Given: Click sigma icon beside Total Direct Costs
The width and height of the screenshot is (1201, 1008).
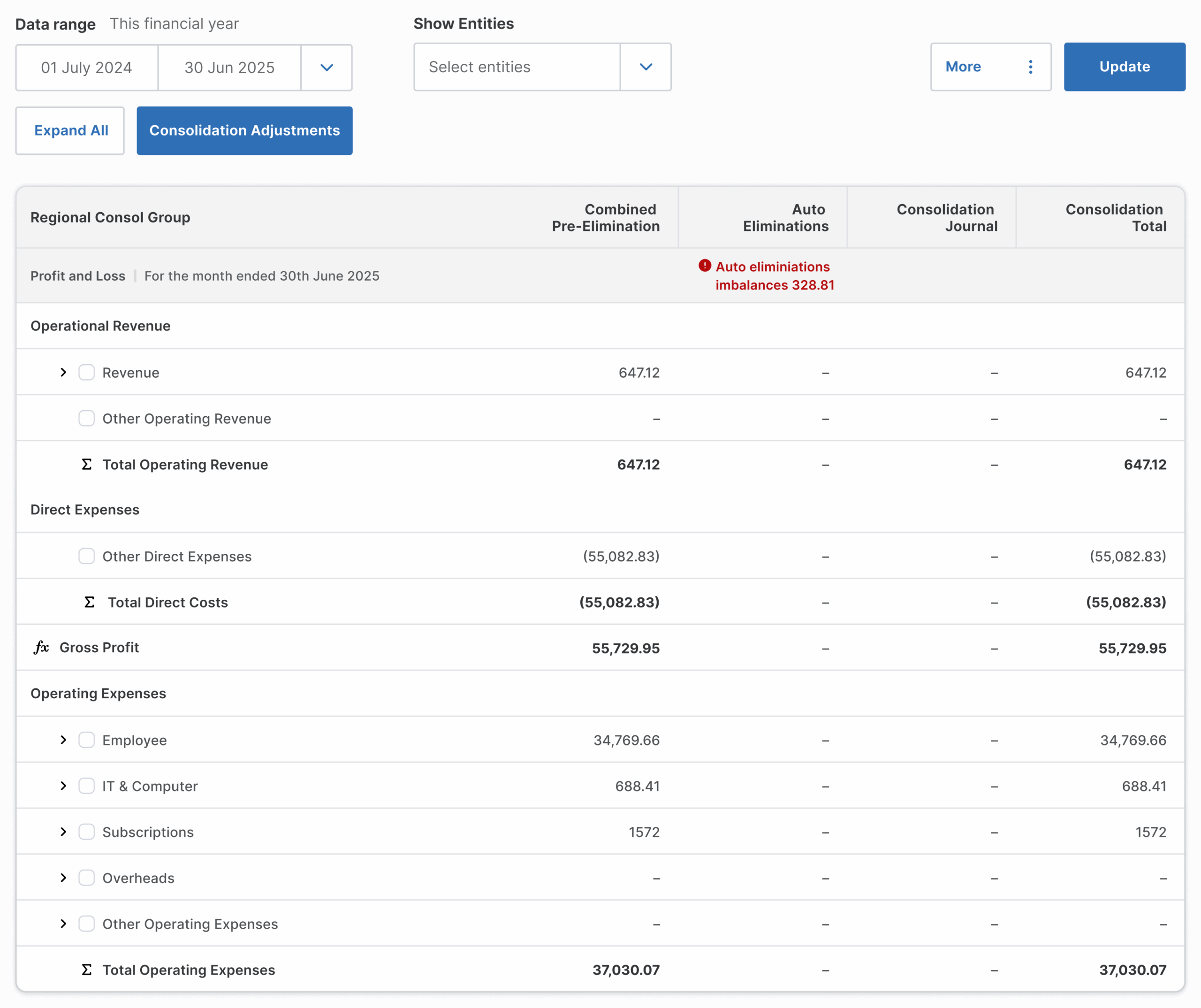Looking at the screenshot, I should pos(89,602).
